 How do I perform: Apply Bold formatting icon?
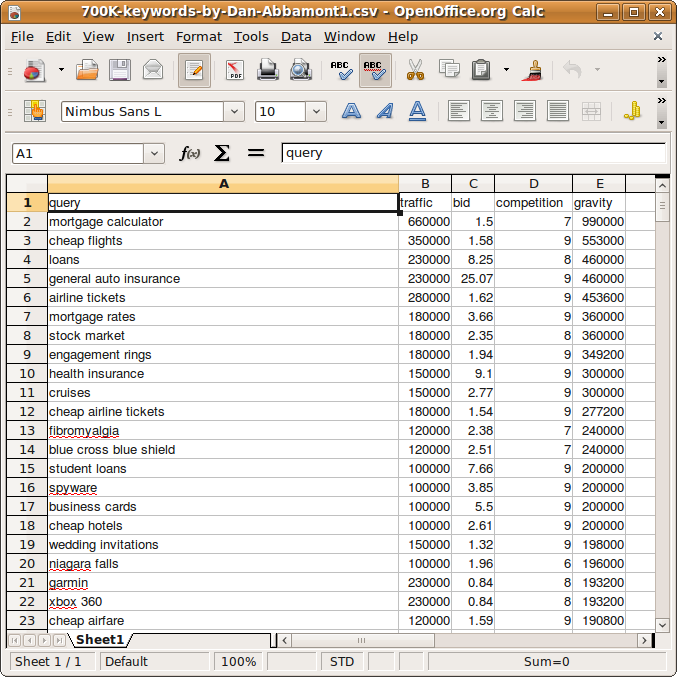[351, 111]
